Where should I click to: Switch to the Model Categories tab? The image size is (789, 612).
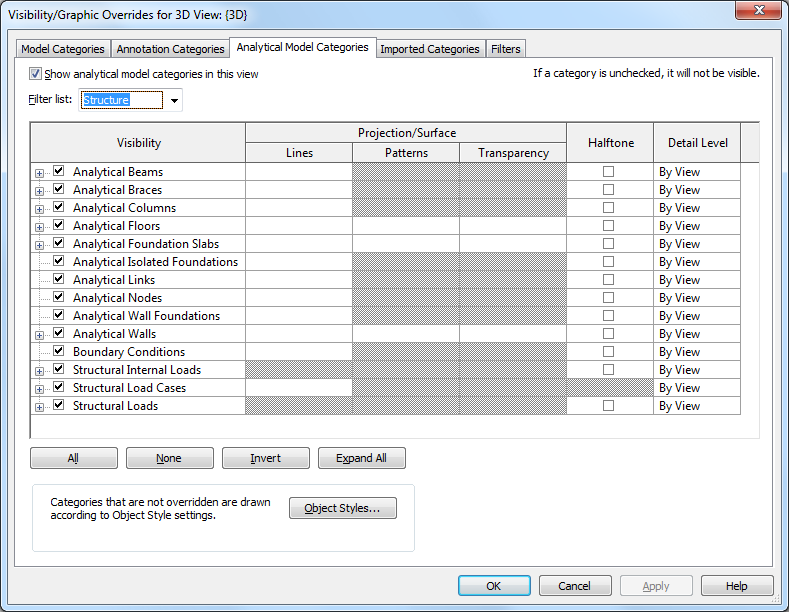pos(63,49)
